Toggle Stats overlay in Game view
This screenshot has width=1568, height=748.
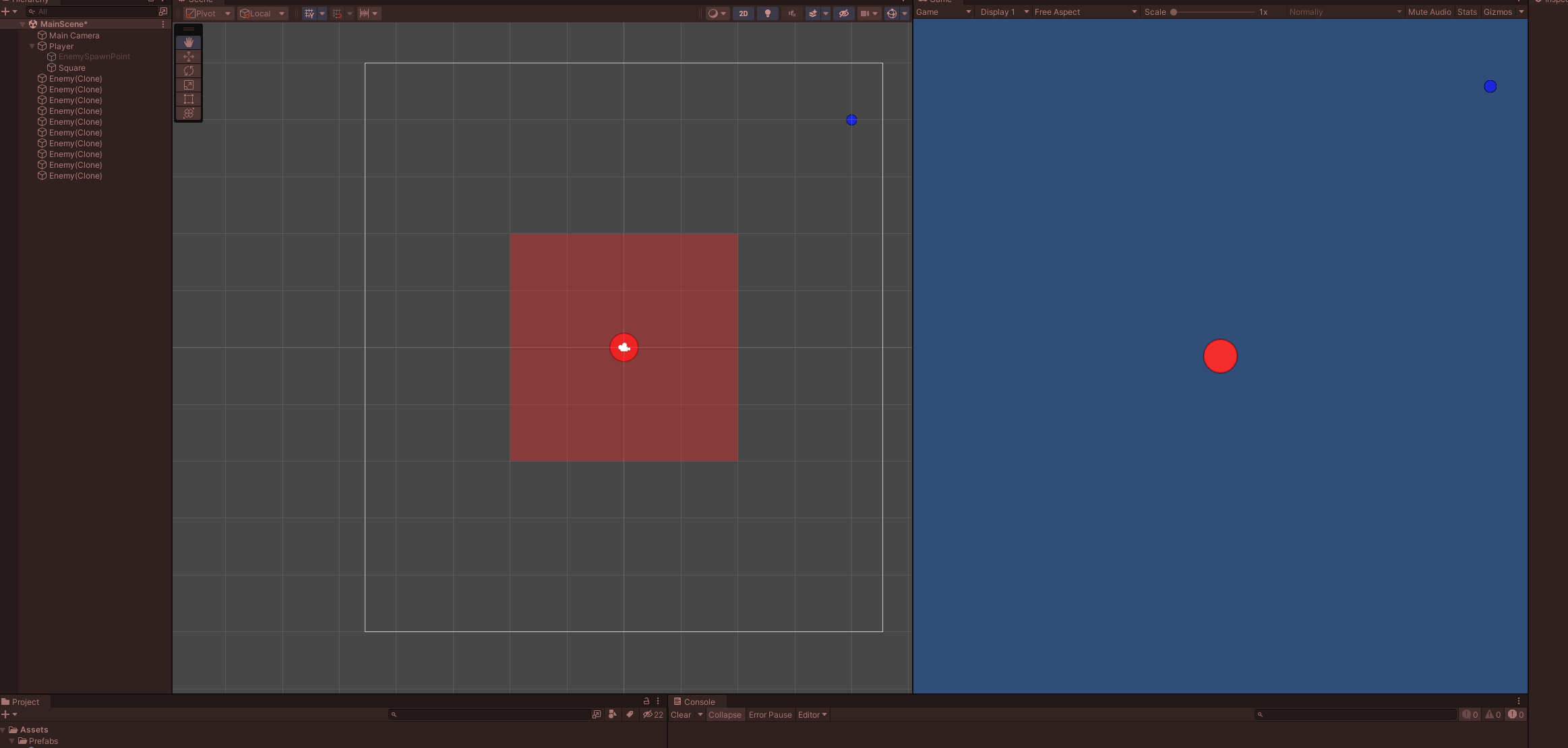pos(1467,12)
